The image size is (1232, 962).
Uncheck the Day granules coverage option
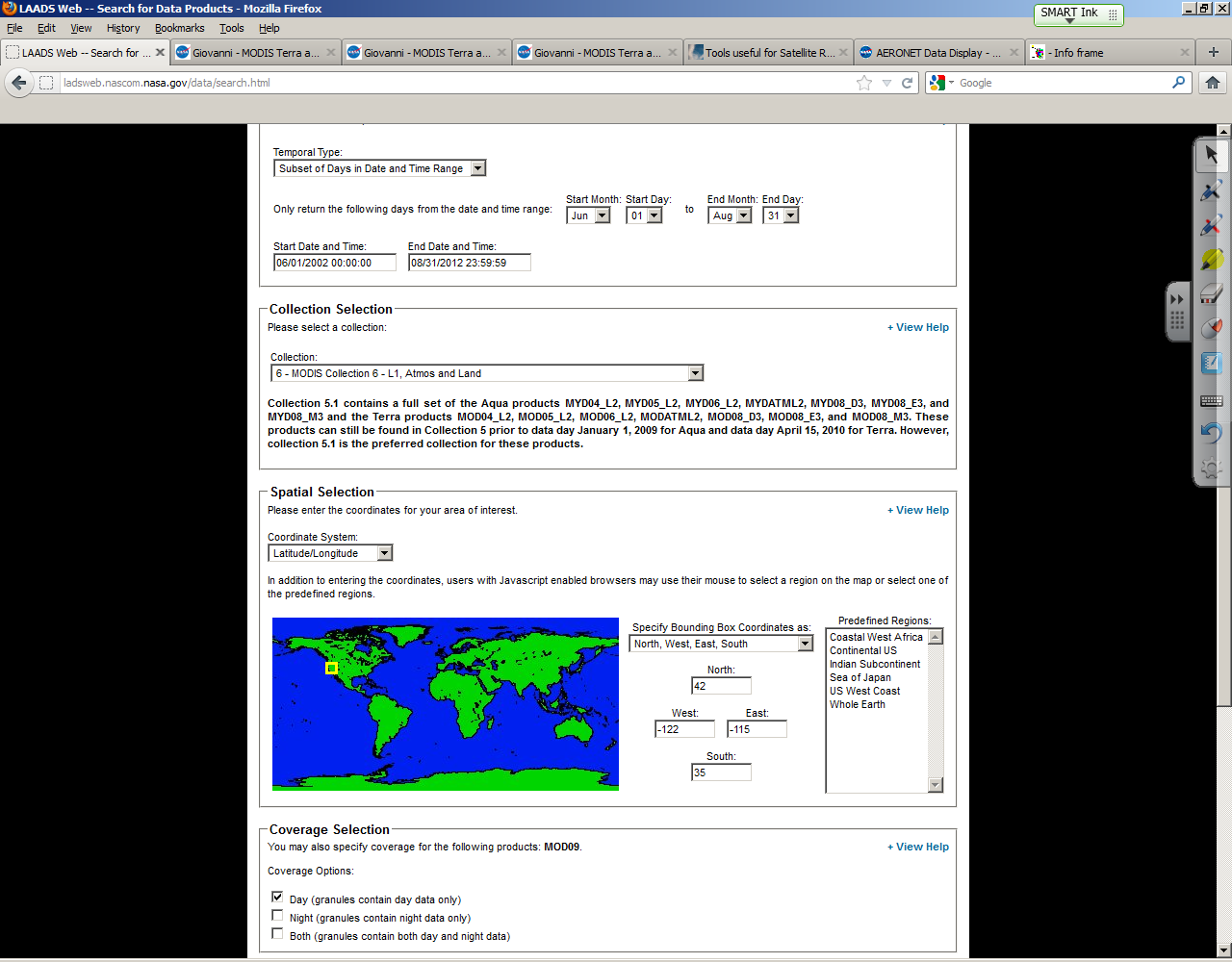[277, 897]
